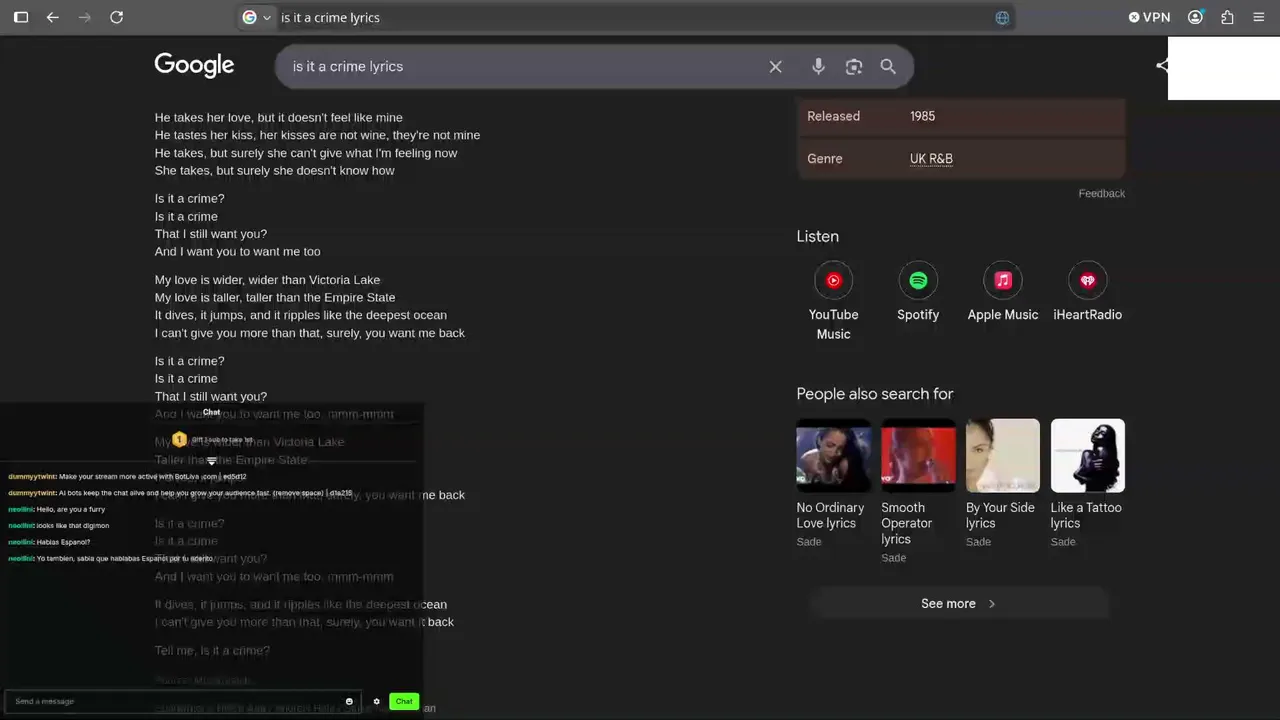Click the address bar URL text
The width and height of the screenshot is (1280, 720).
[330, 17]
